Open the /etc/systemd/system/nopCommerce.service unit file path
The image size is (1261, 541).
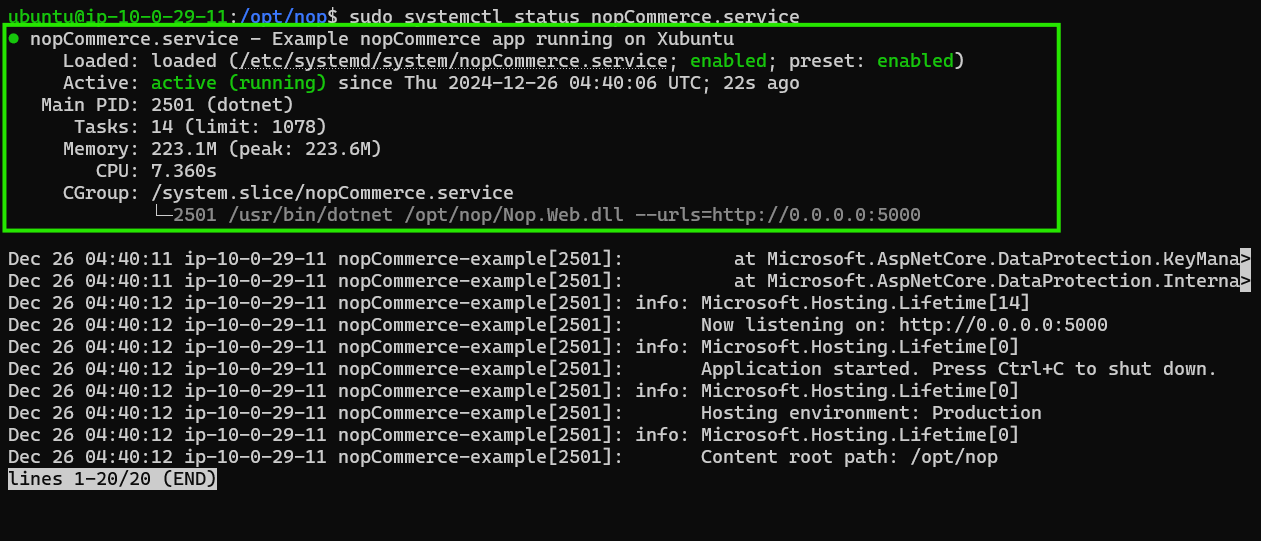pyautogui.click(x=450, y=61)
